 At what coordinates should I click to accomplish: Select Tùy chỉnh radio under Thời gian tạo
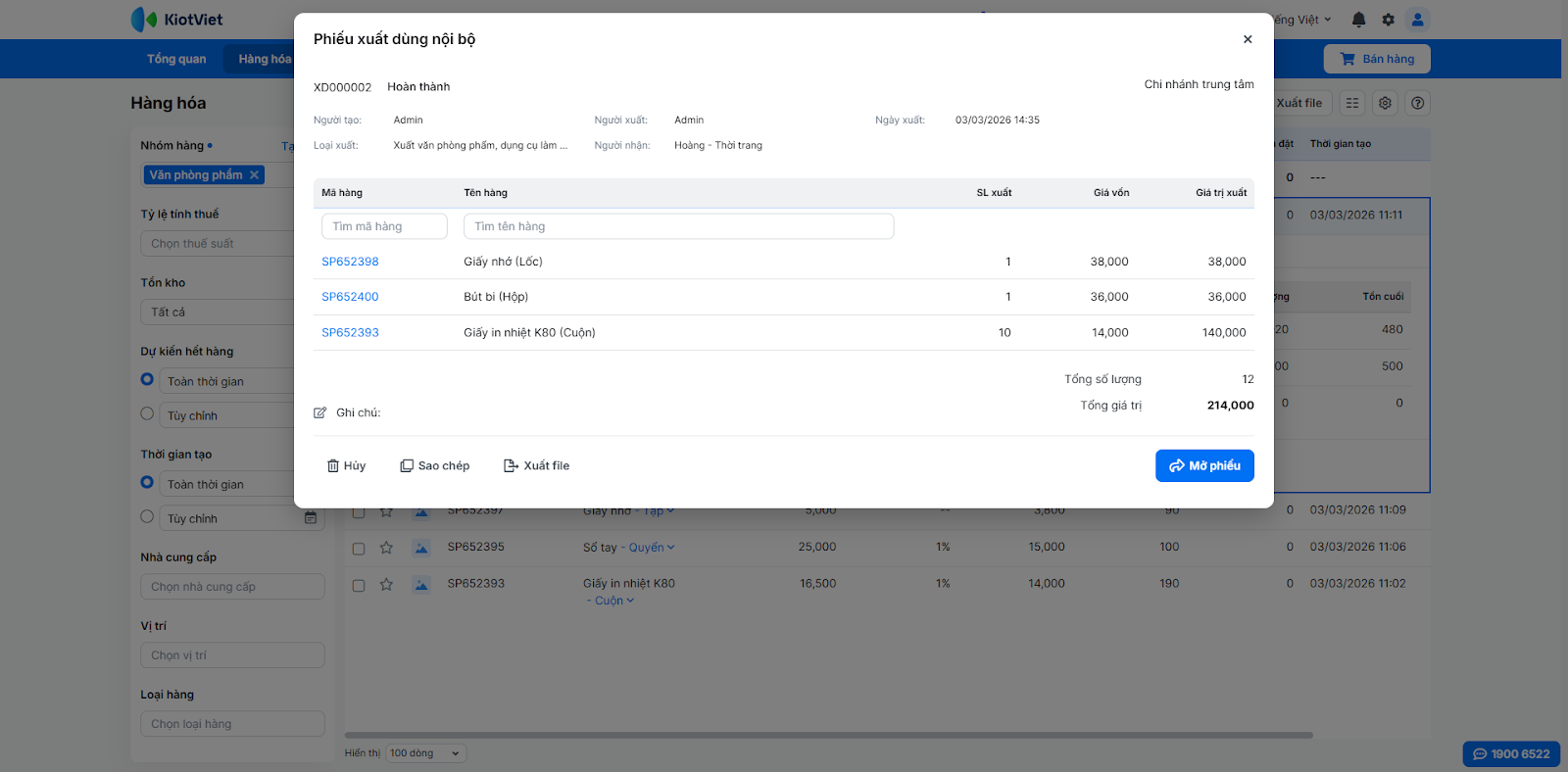147,516
